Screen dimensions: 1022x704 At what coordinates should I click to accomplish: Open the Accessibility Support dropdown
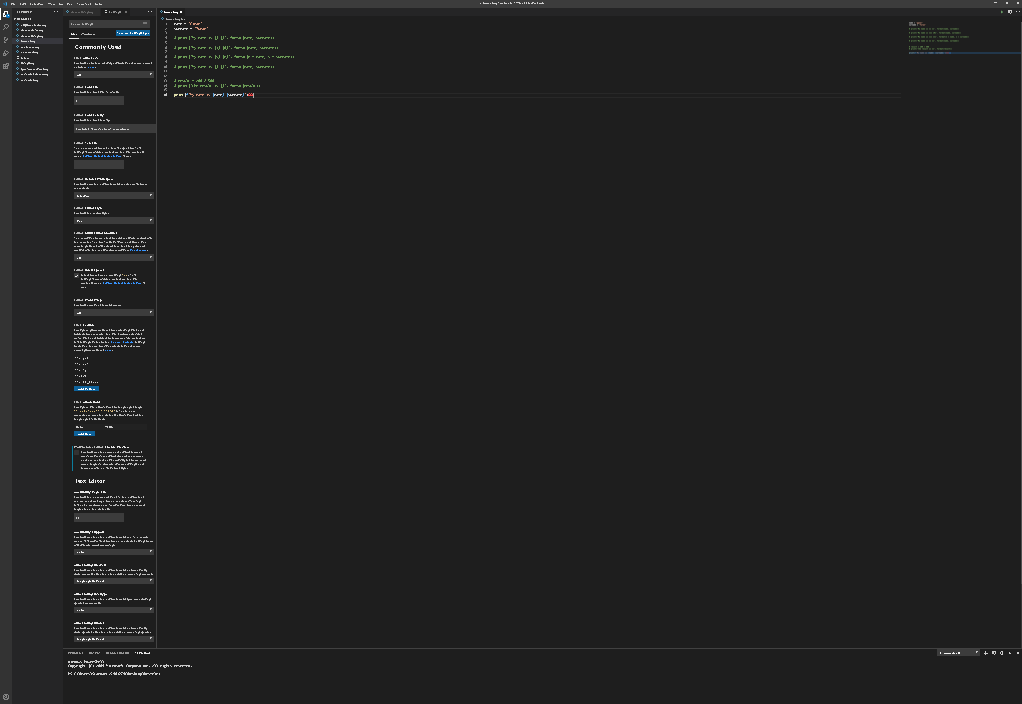[x=113, y=551]
